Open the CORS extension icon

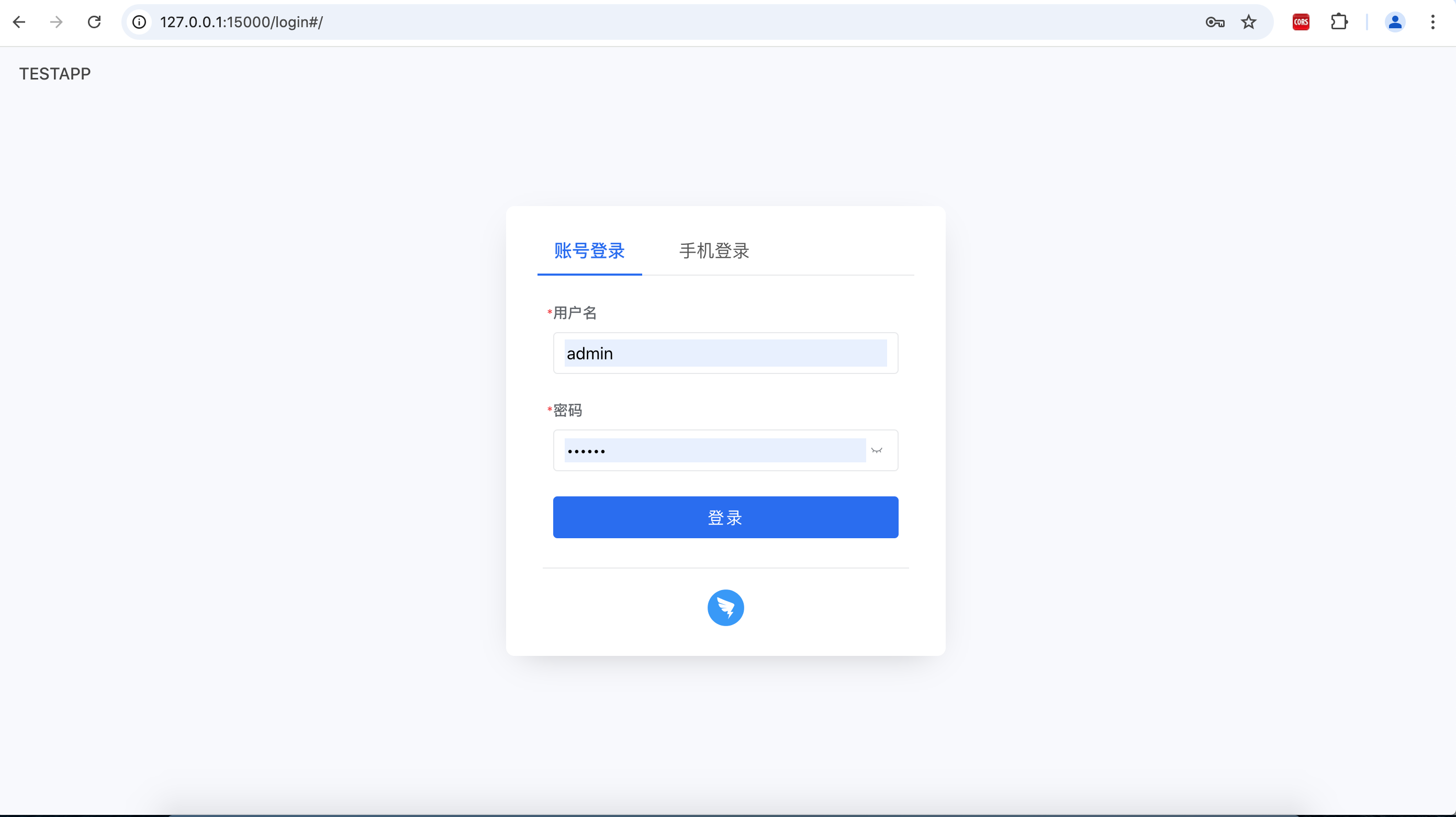[x=1301, y=22]
